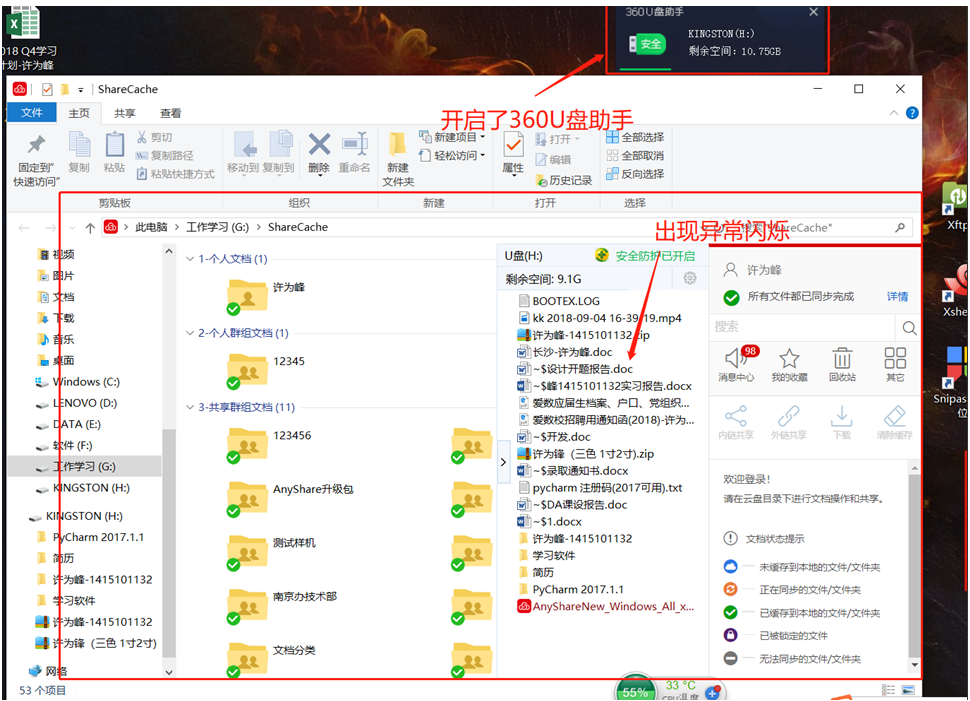Open the File (文件) tab

(32, 113)
